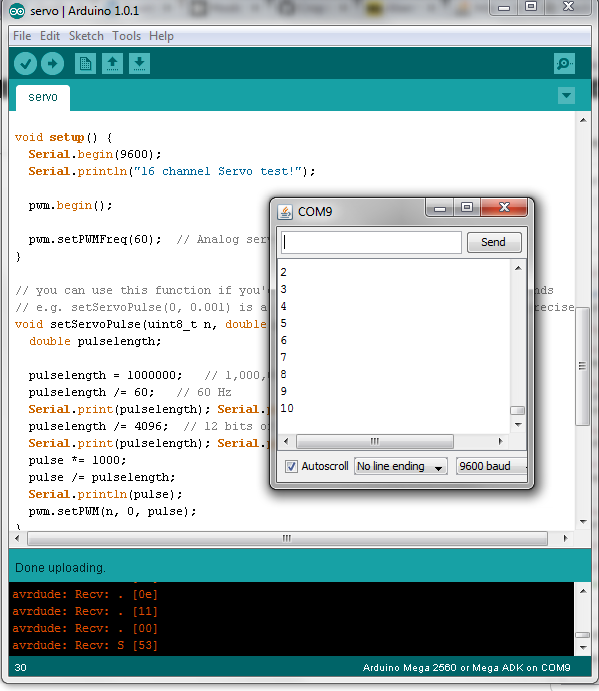Open the Edit menu
The height and width of the screenshot is (691, 599).
(50, 36)
